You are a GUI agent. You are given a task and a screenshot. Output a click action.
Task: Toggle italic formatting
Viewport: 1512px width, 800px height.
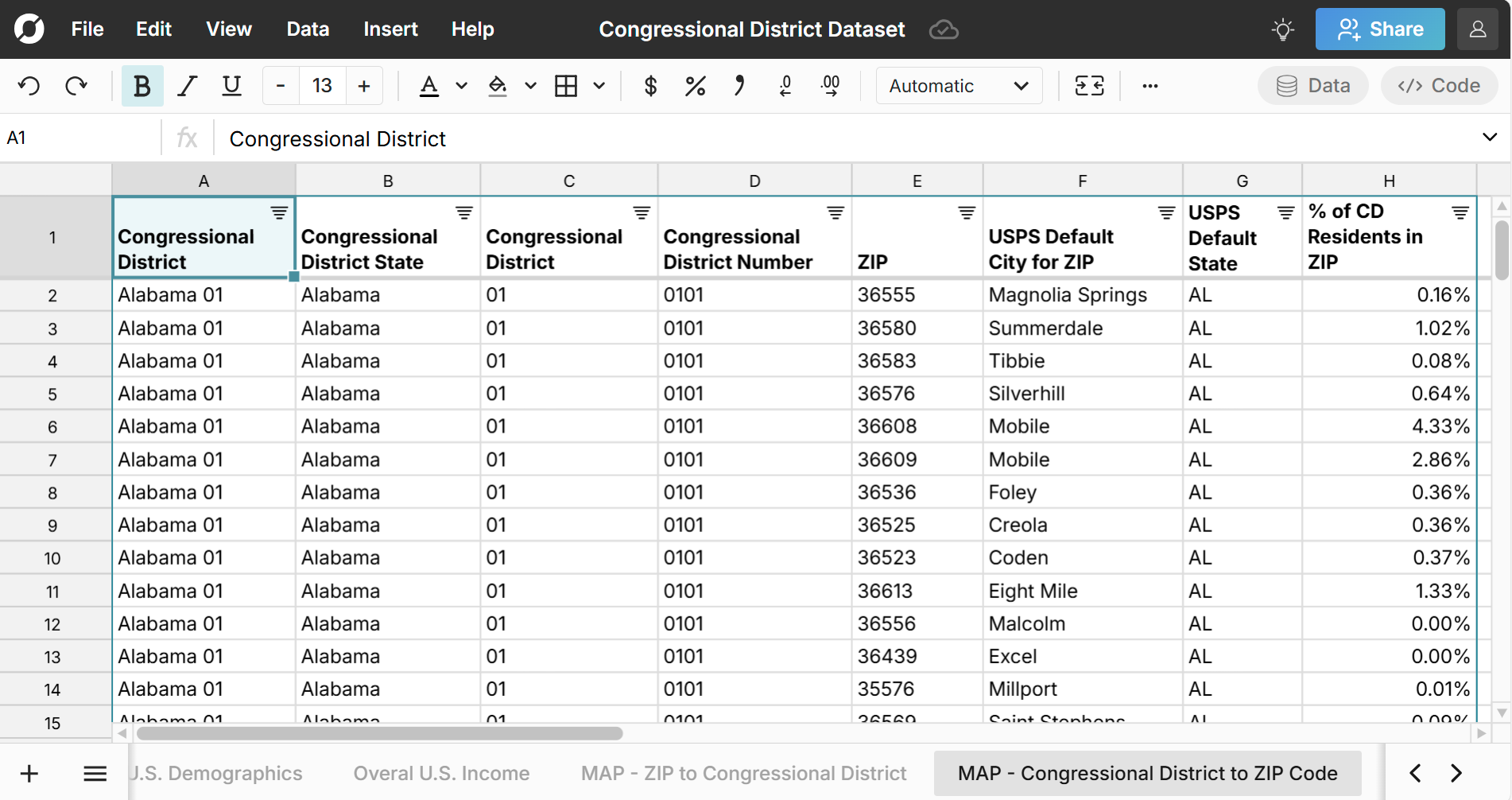pos(187,86)
